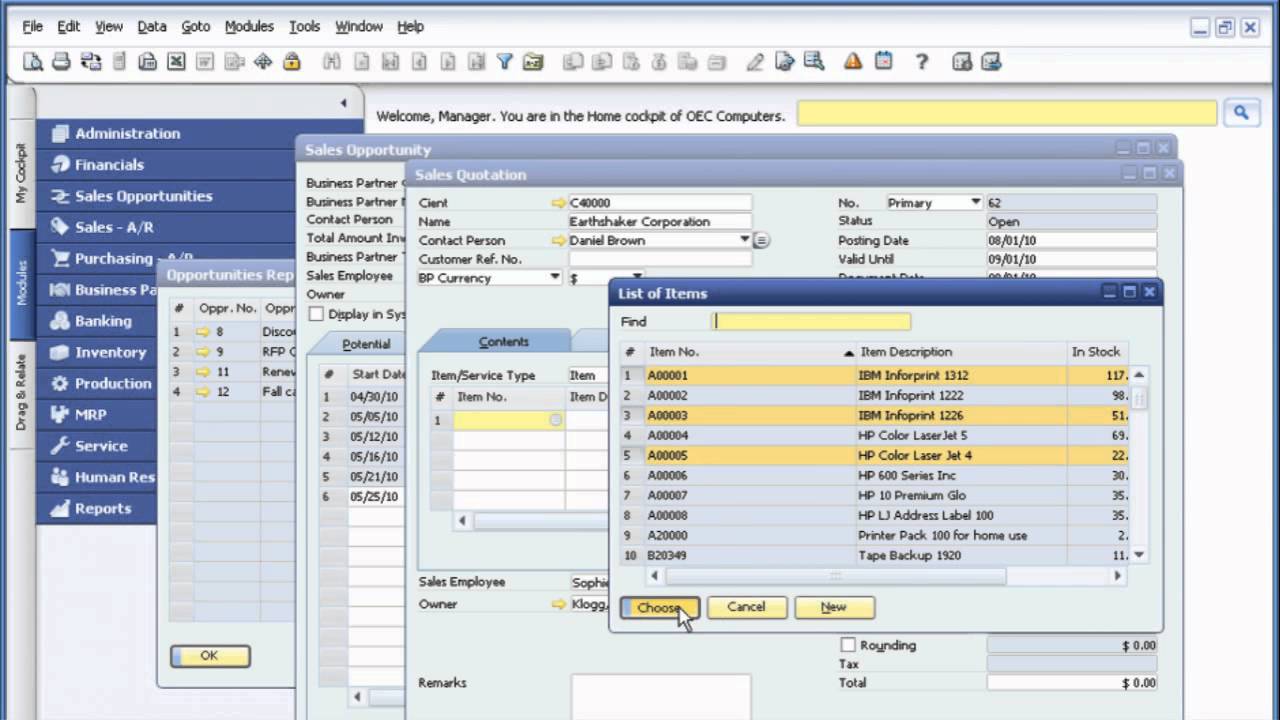Open the Goto menu
This screenshot has height=720, width=1280.
coord(196,26)
